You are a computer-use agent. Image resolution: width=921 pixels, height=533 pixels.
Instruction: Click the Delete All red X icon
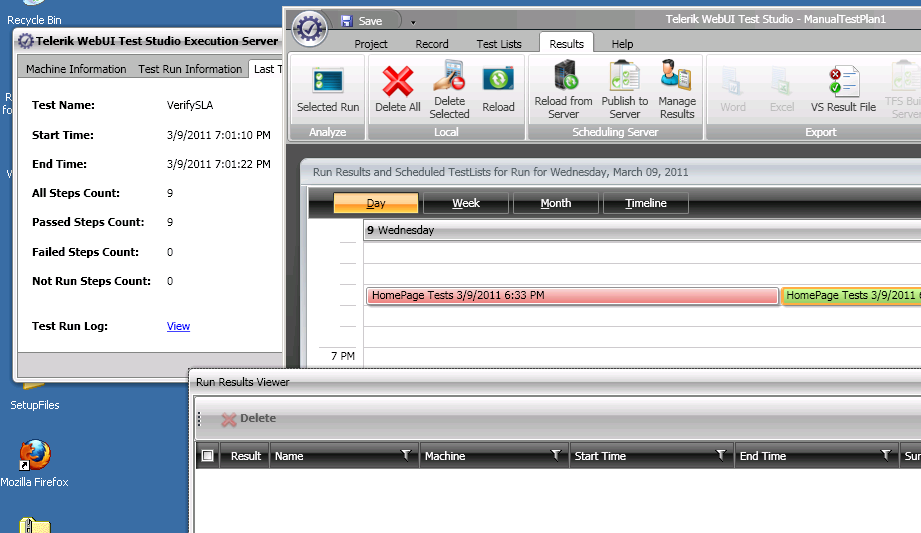pyautogui.click(x=398, y=81)
